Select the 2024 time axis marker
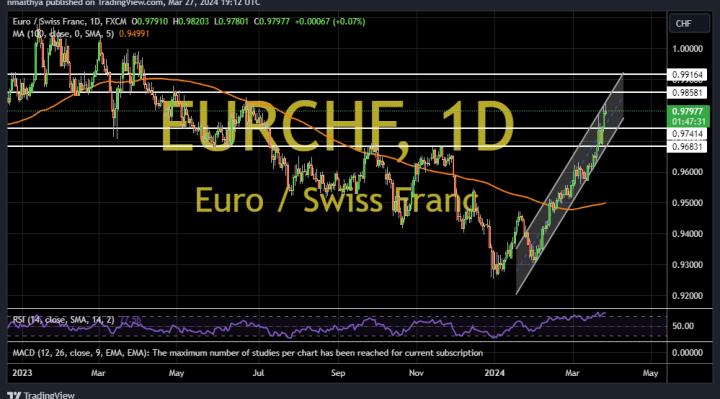Viewport: 720px width, 399px height. point(495,373)
